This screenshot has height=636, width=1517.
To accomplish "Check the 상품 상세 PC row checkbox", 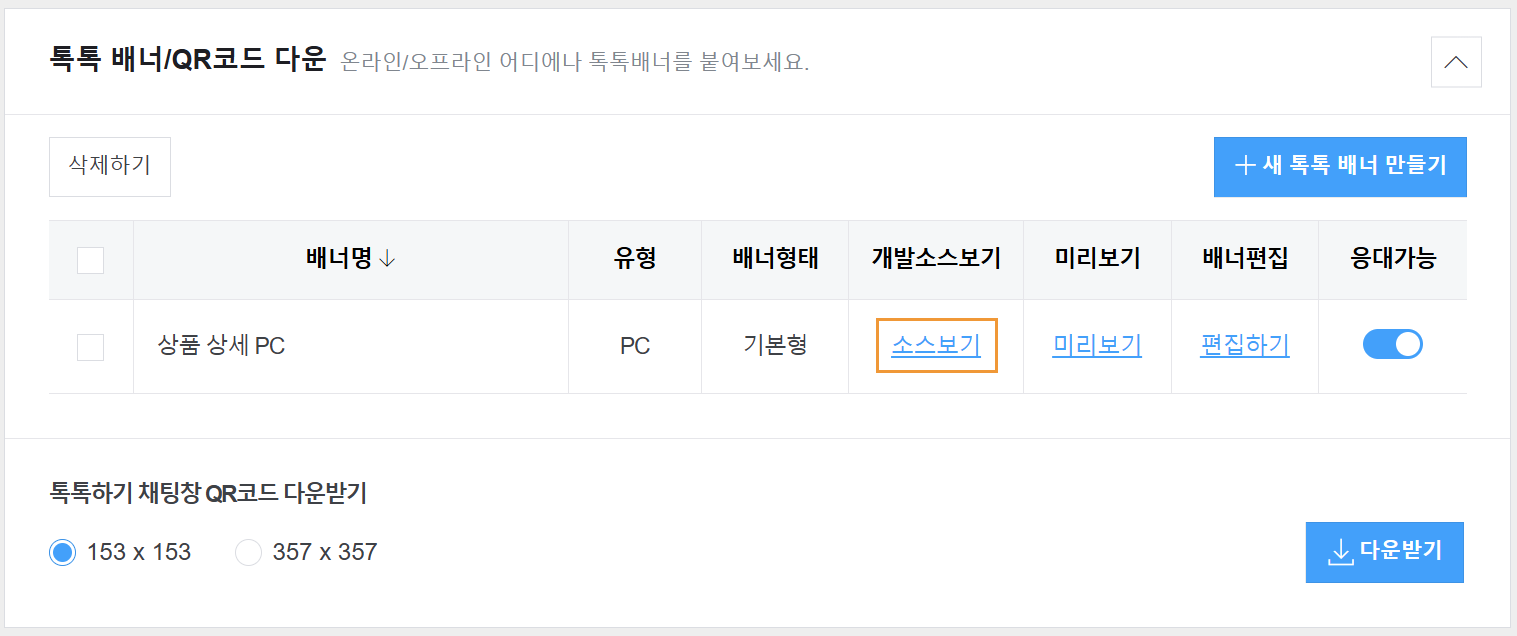I will (91, 347).
